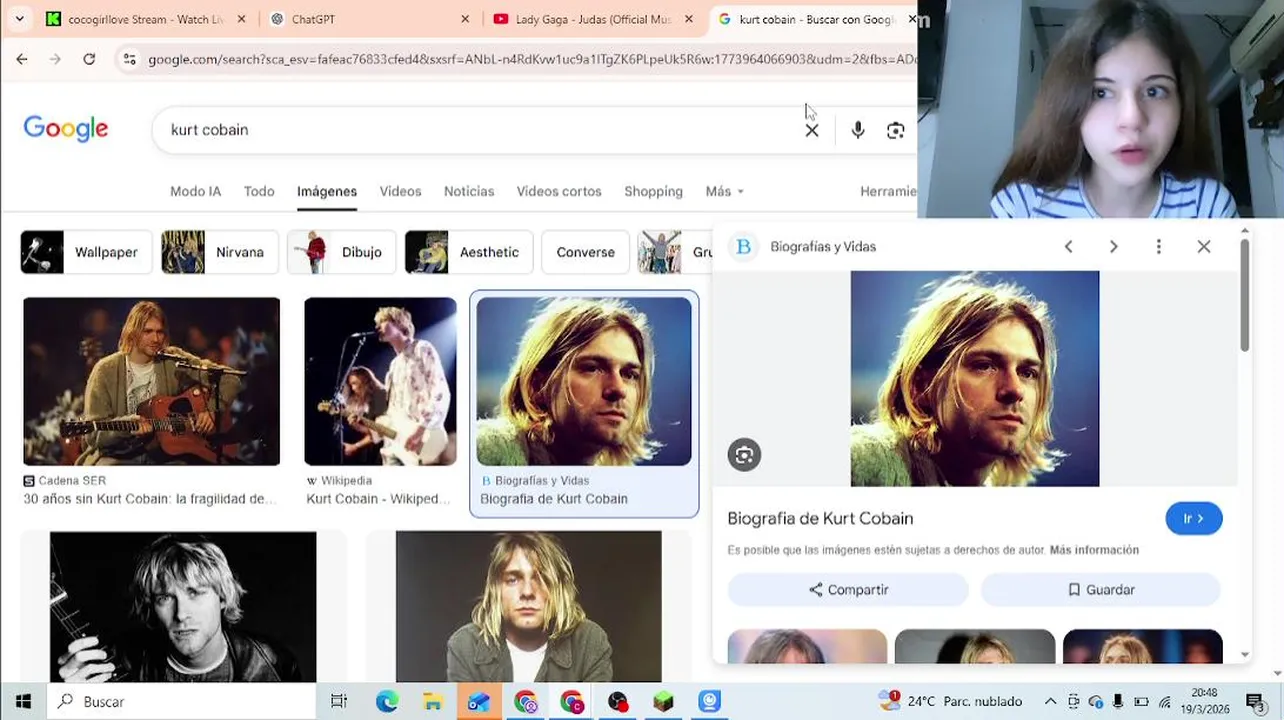Visit the page with the Ir button
1284x720 pixels.
(1194, 518)
